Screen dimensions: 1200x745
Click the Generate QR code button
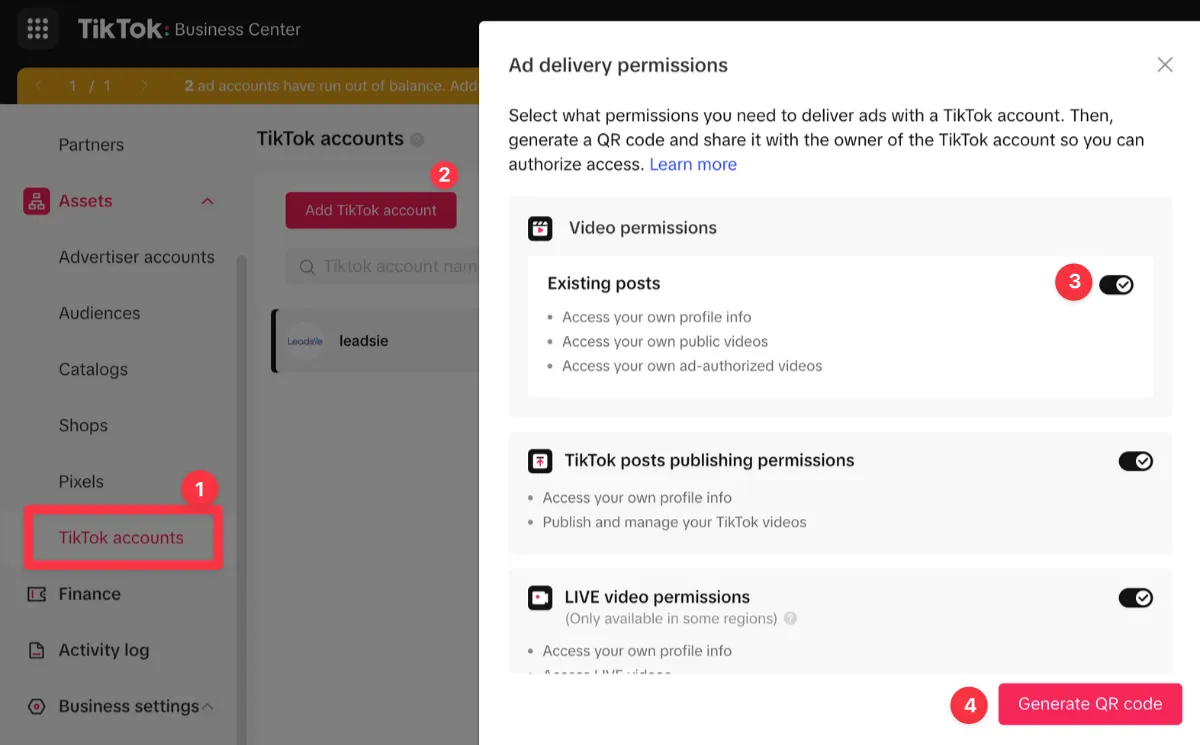(x=1090, y=704)
